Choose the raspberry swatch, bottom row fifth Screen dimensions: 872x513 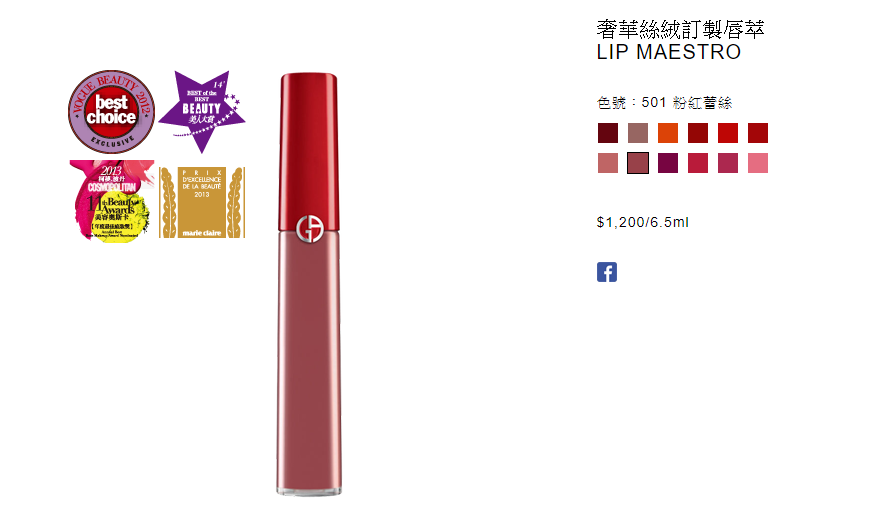coord(728,163)
